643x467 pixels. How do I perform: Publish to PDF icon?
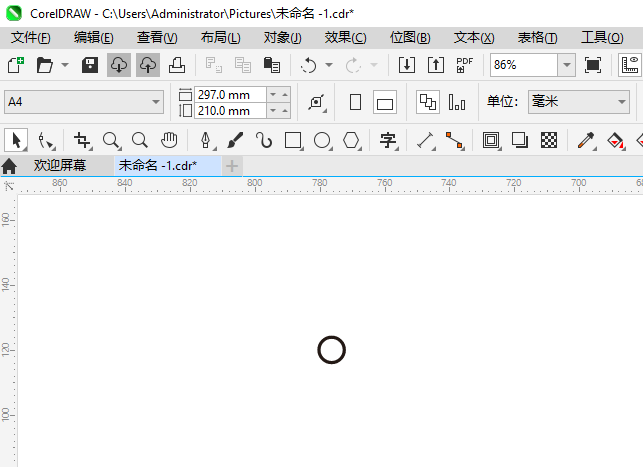click(465, 65)
